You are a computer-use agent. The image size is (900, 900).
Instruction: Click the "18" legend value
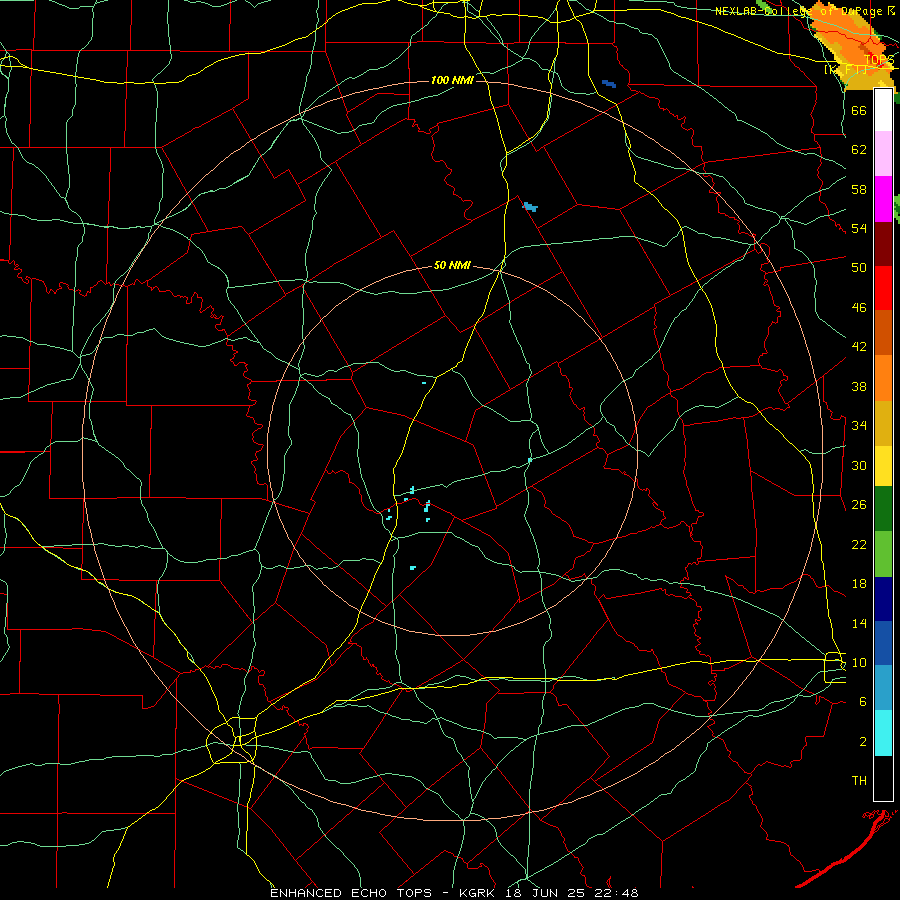(859, 584)
